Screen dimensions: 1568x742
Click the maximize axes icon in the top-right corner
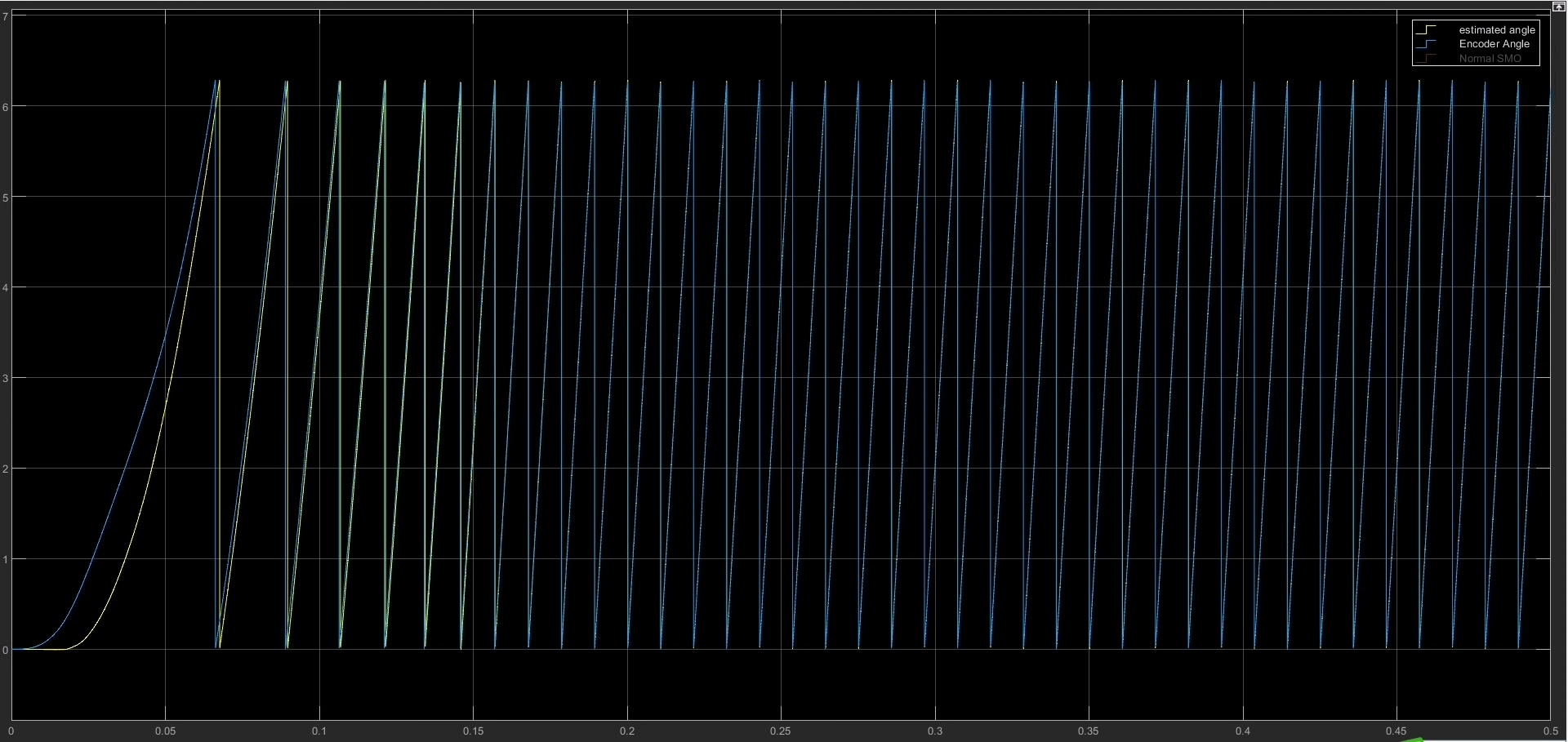tap(1557, 7)
